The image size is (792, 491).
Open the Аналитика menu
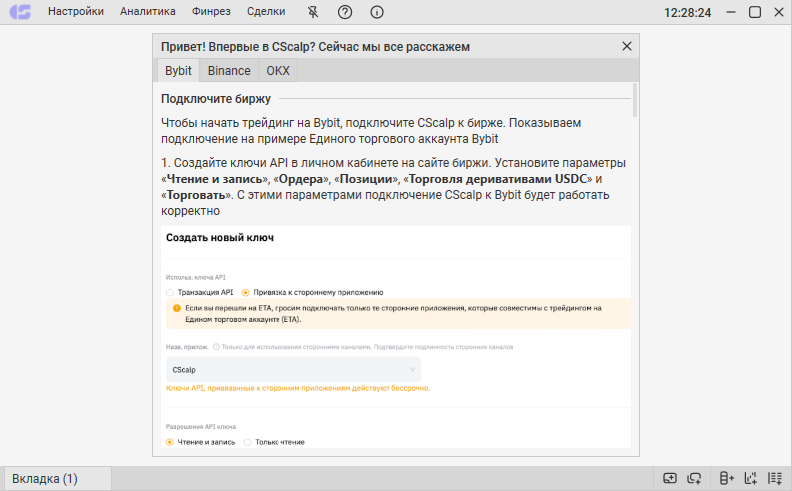[147, 12]
